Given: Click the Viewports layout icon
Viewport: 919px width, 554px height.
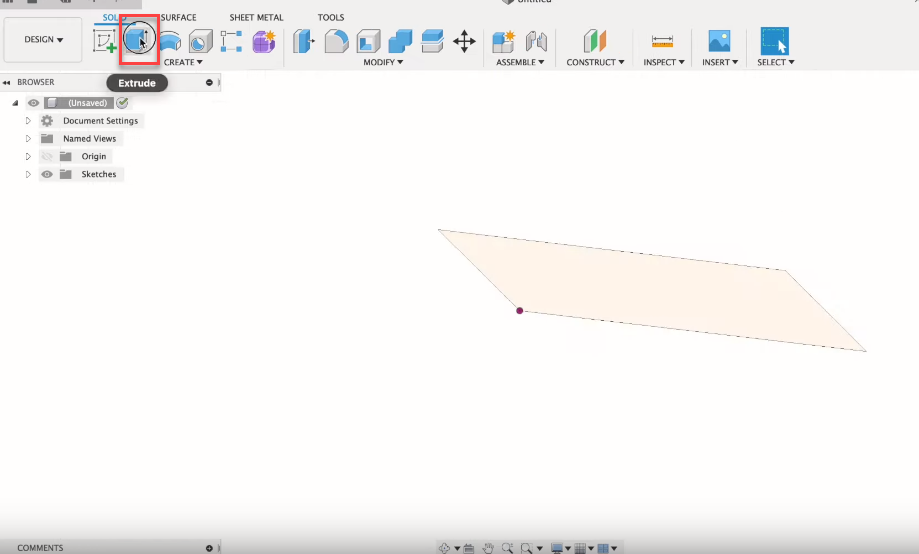Looking at the screenshot, I should (603, 548).
